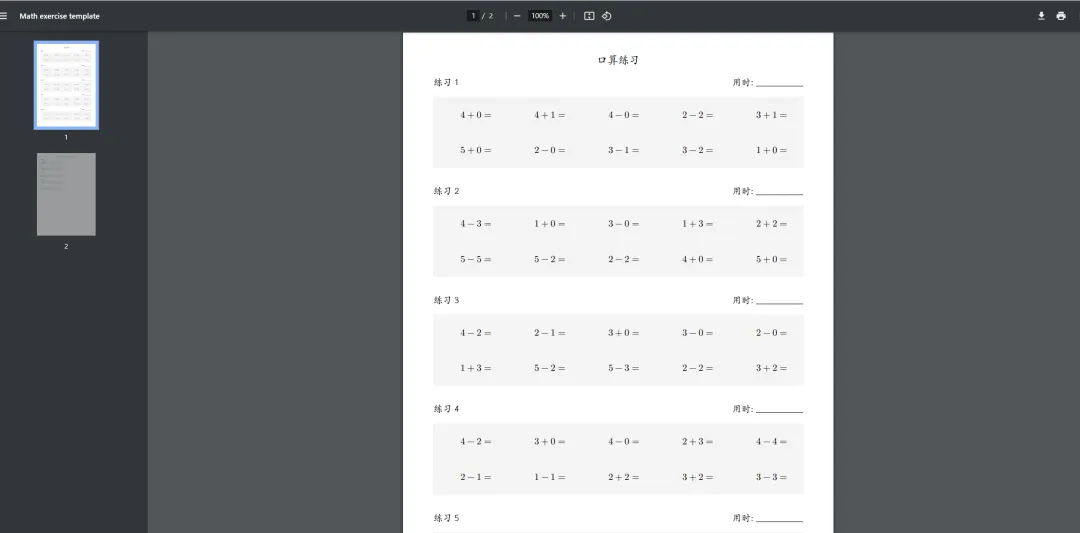Click the document title Math exercise template
Image resolution: width=1080 pixels, height=533 pixels.
[x=59, y=16]
